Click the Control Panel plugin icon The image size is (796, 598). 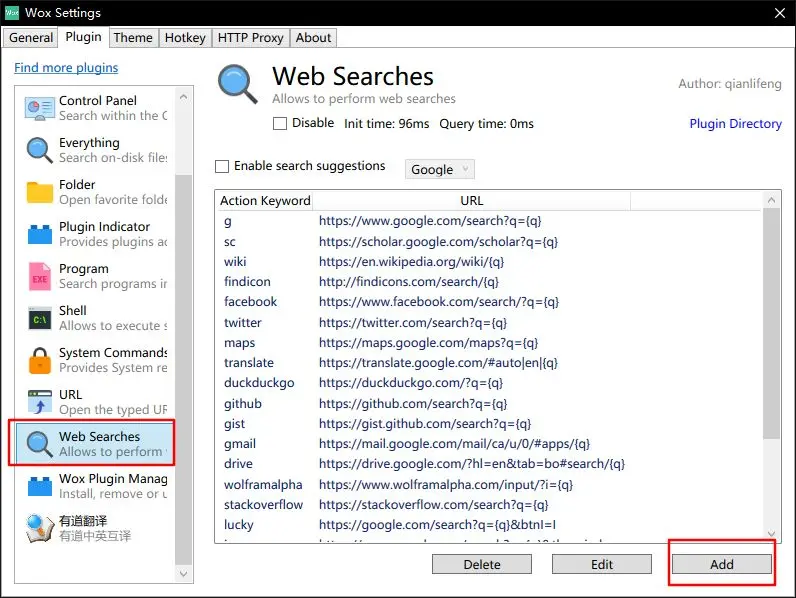tap(40, 108)
